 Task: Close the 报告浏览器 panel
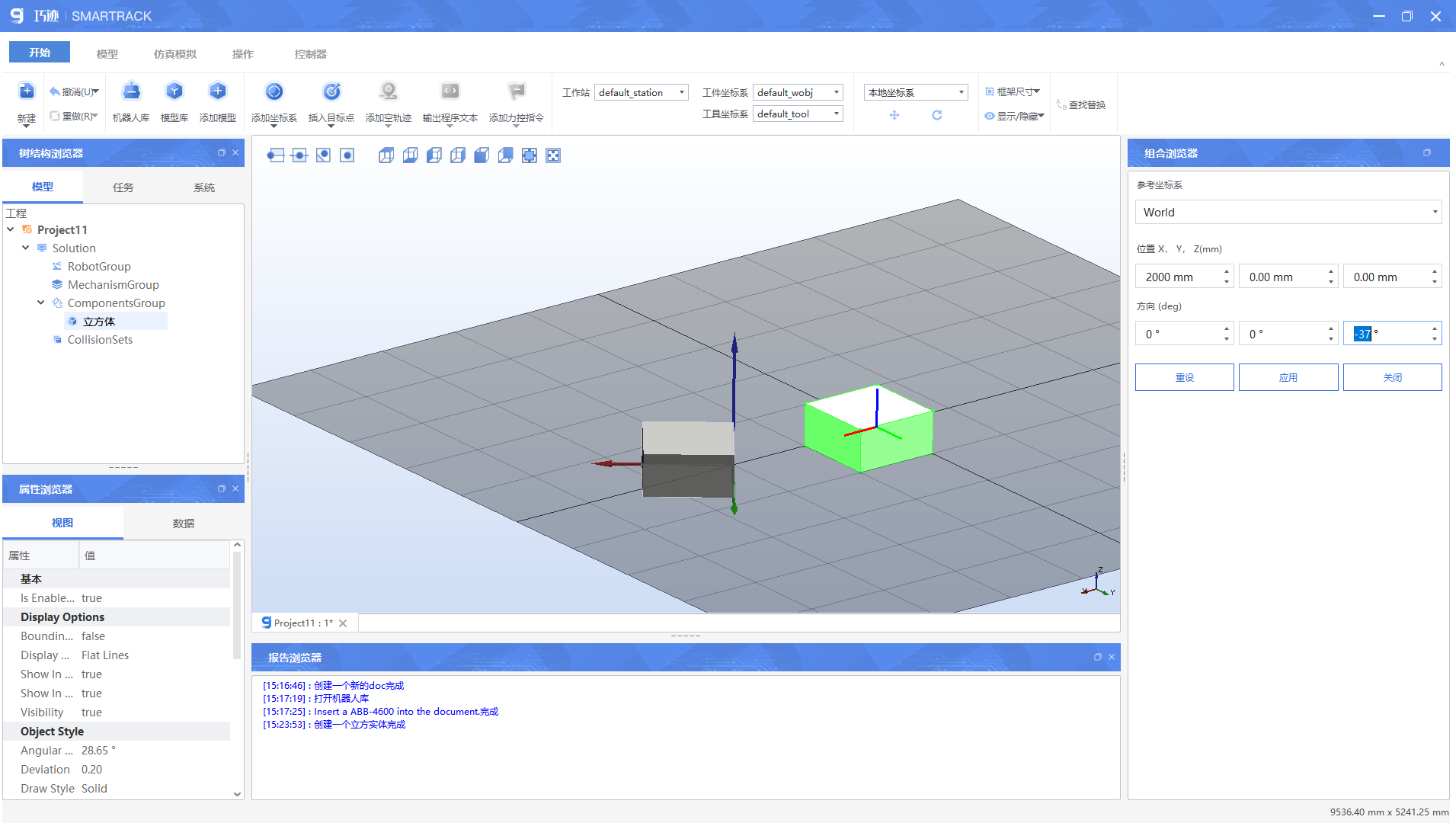pos(1112,657)
